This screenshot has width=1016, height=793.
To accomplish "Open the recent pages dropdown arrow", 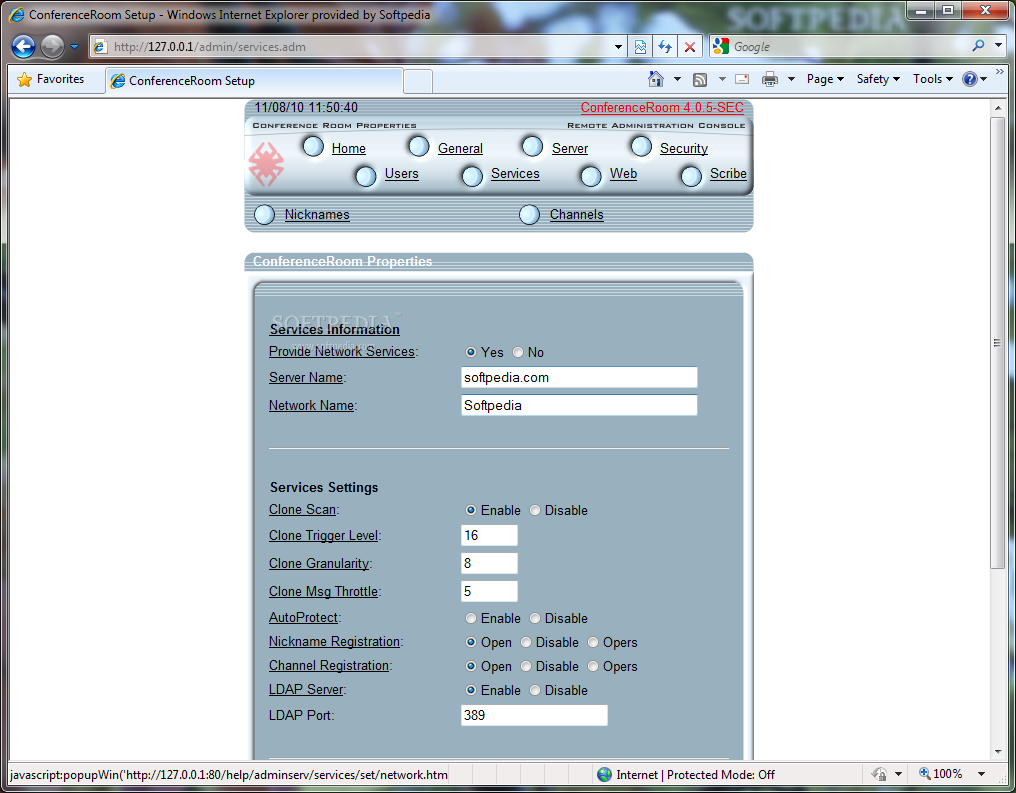I will [x=74, y=47].
